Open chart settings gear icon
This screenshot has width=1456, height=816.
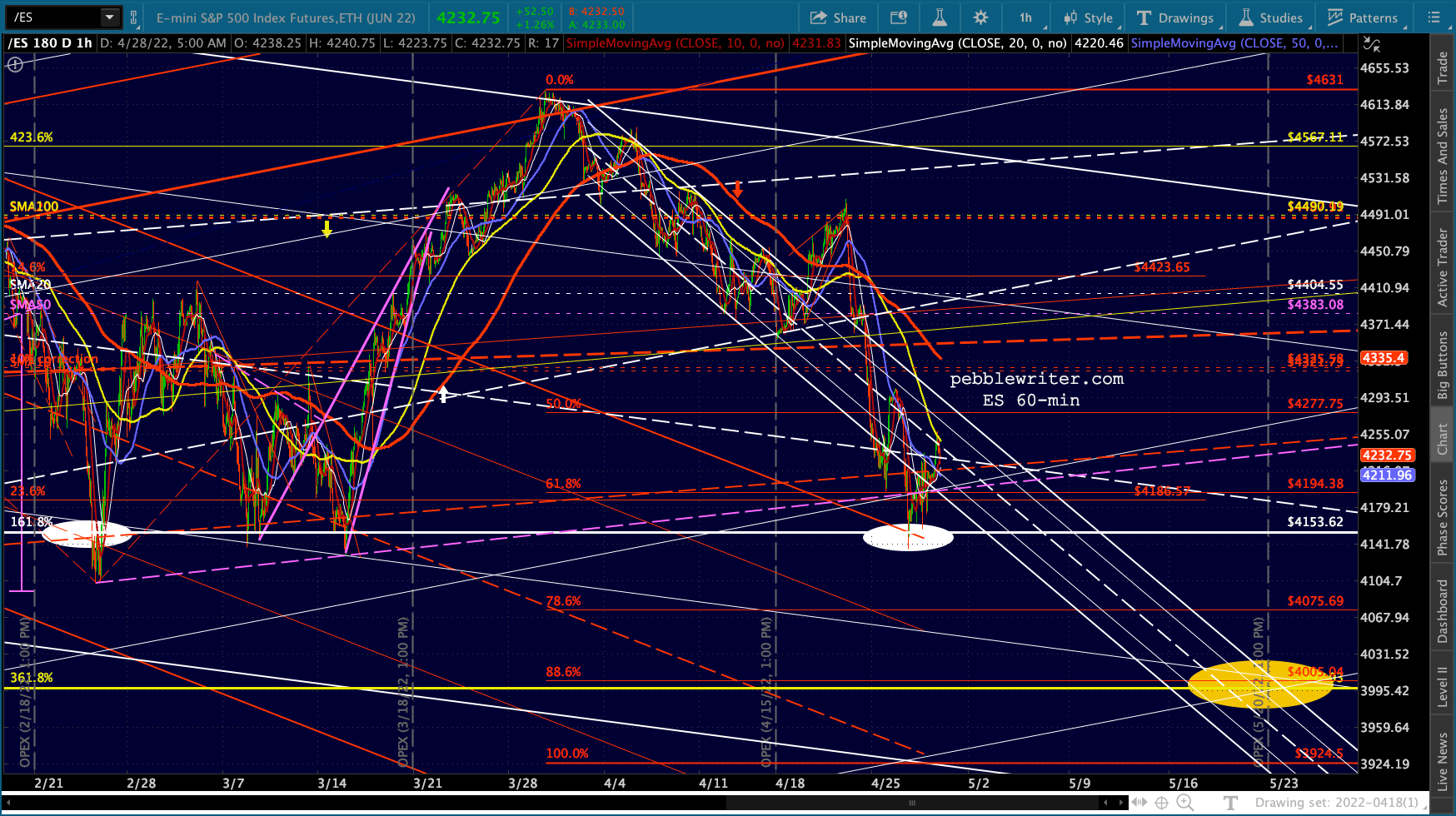coord(980,17)
